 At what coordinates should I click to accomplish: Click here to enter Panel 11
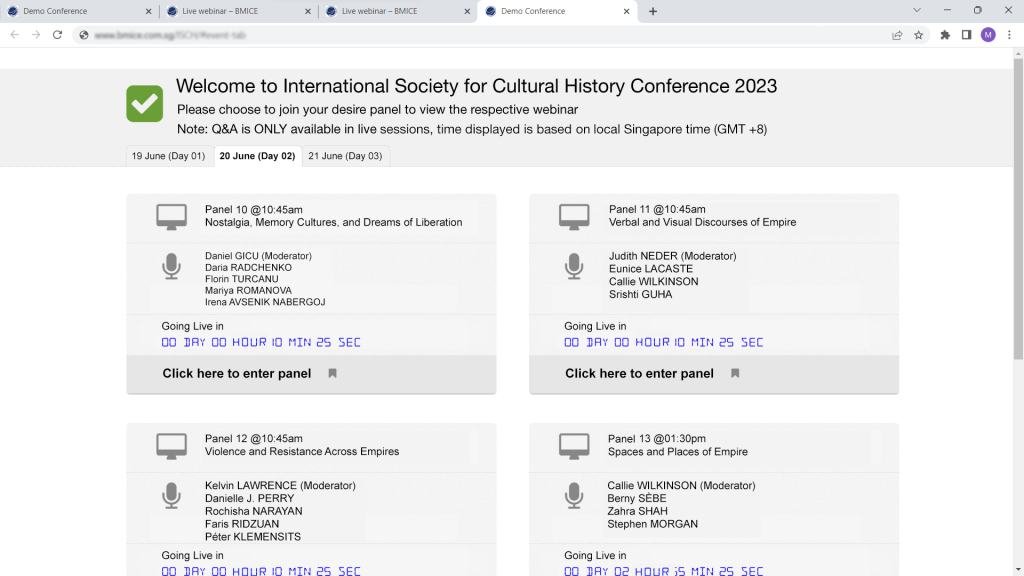pyautogui.click(x=639, y=374)
